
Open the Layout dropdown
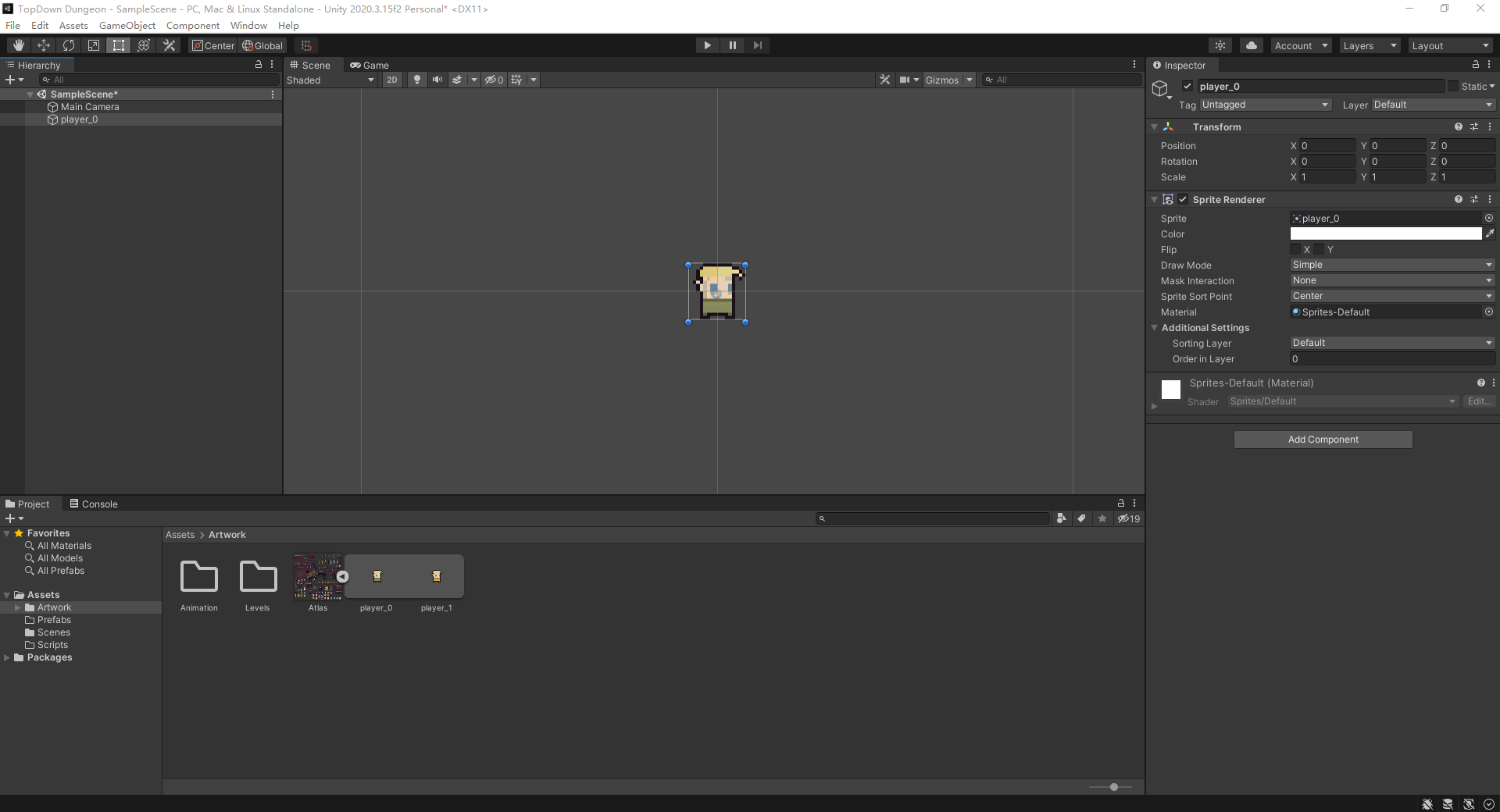(x=1450, y=46)
